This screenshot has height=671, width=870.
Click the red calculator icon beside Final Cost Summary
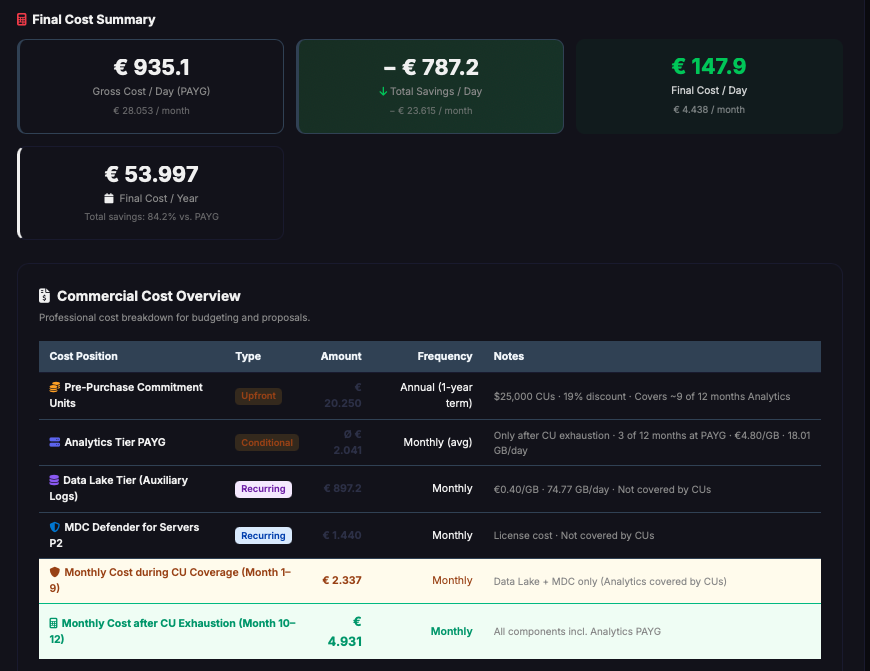coord(21,19)
